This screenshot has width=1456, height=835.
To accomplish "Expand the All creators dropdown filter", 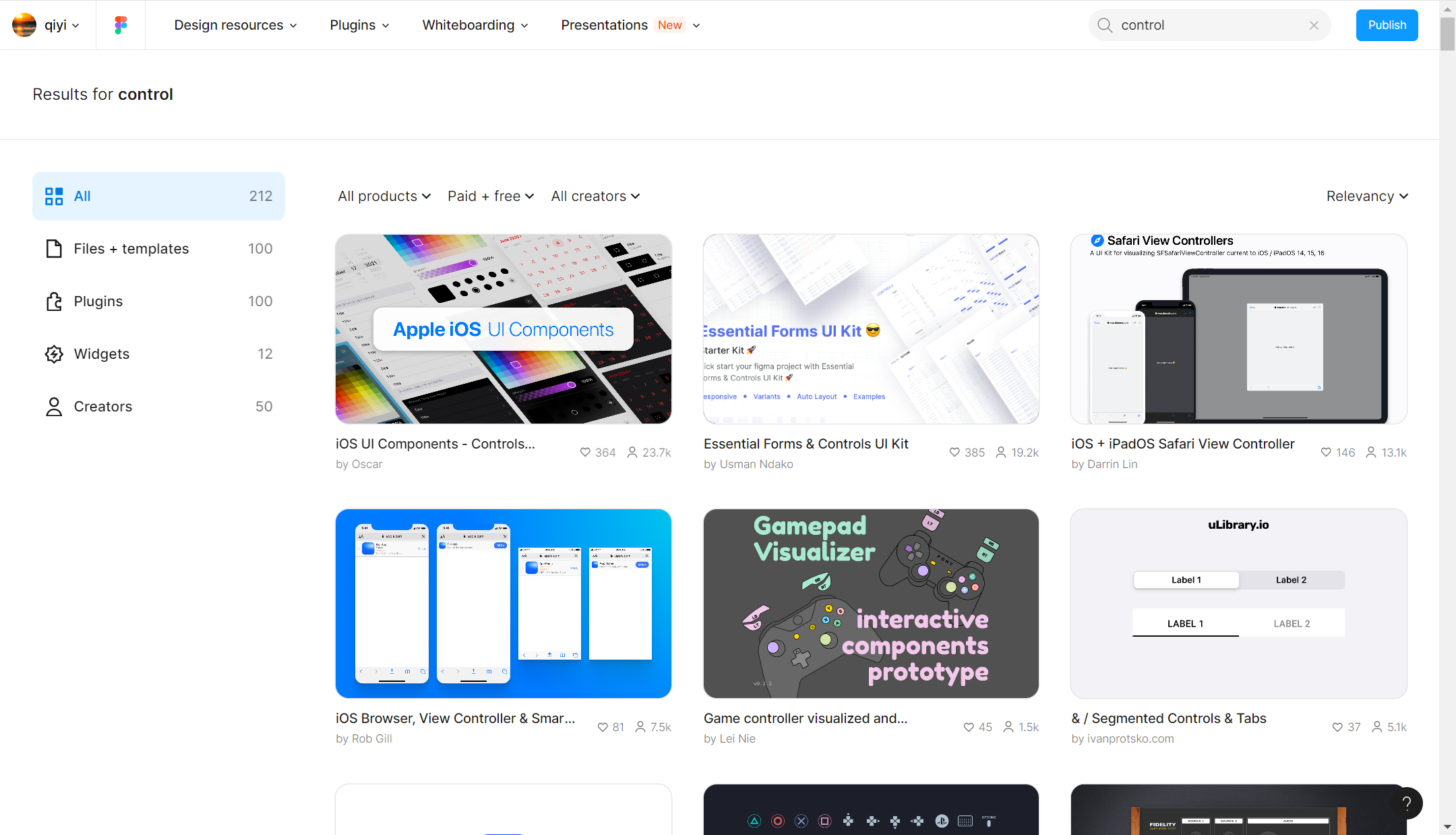I will [596, 196].
